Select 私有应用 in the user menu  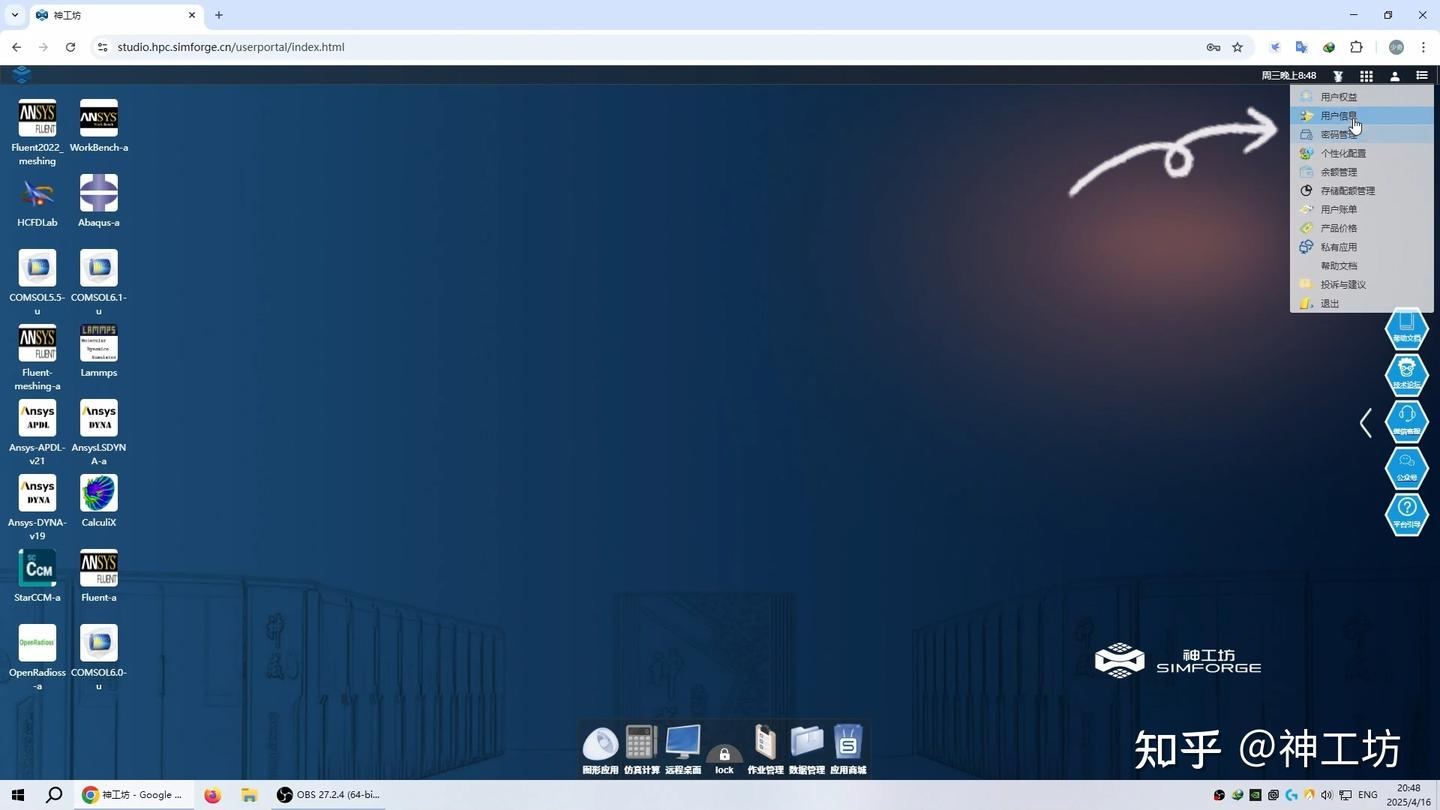[x=1361, y=247]
